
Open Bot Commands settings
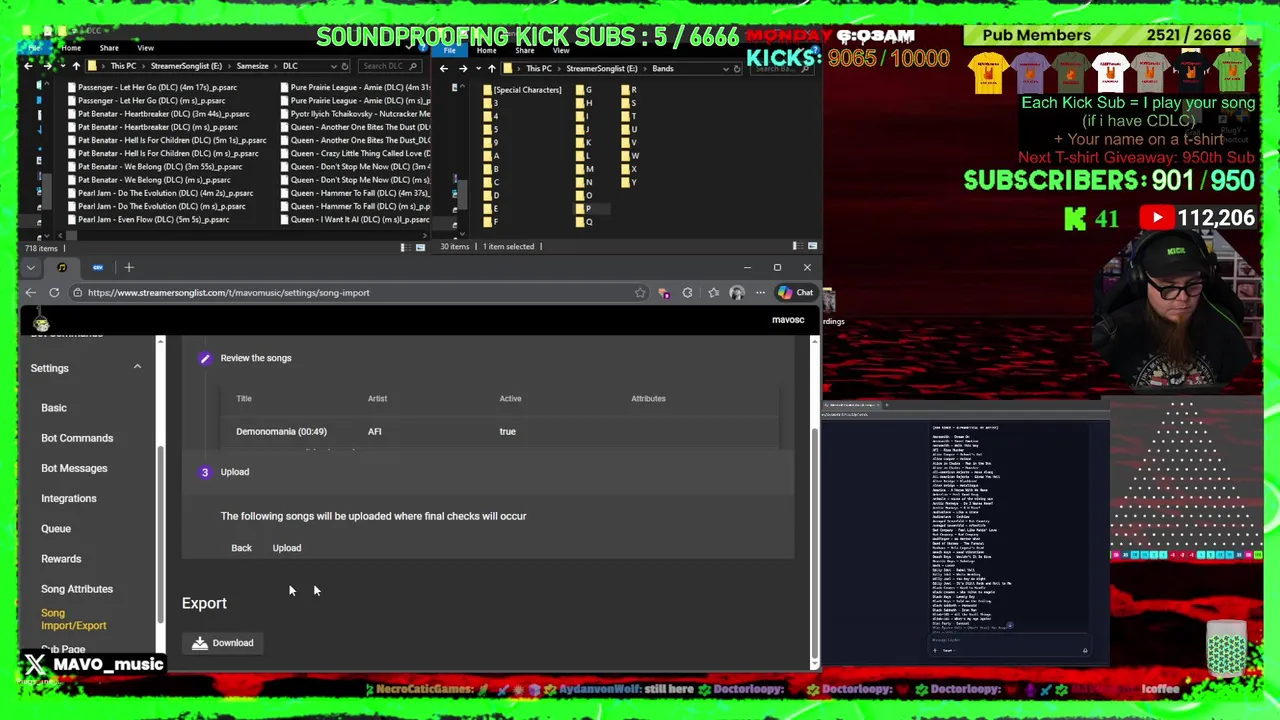pyautogui.click(x=77, y=438)
